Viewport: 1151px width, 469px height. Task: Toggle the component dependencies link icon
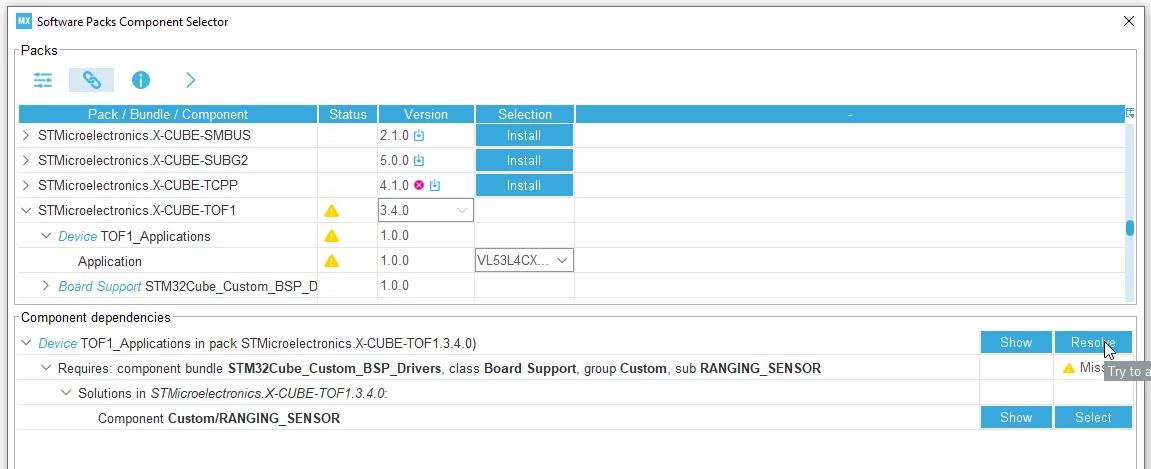(92, 80)
